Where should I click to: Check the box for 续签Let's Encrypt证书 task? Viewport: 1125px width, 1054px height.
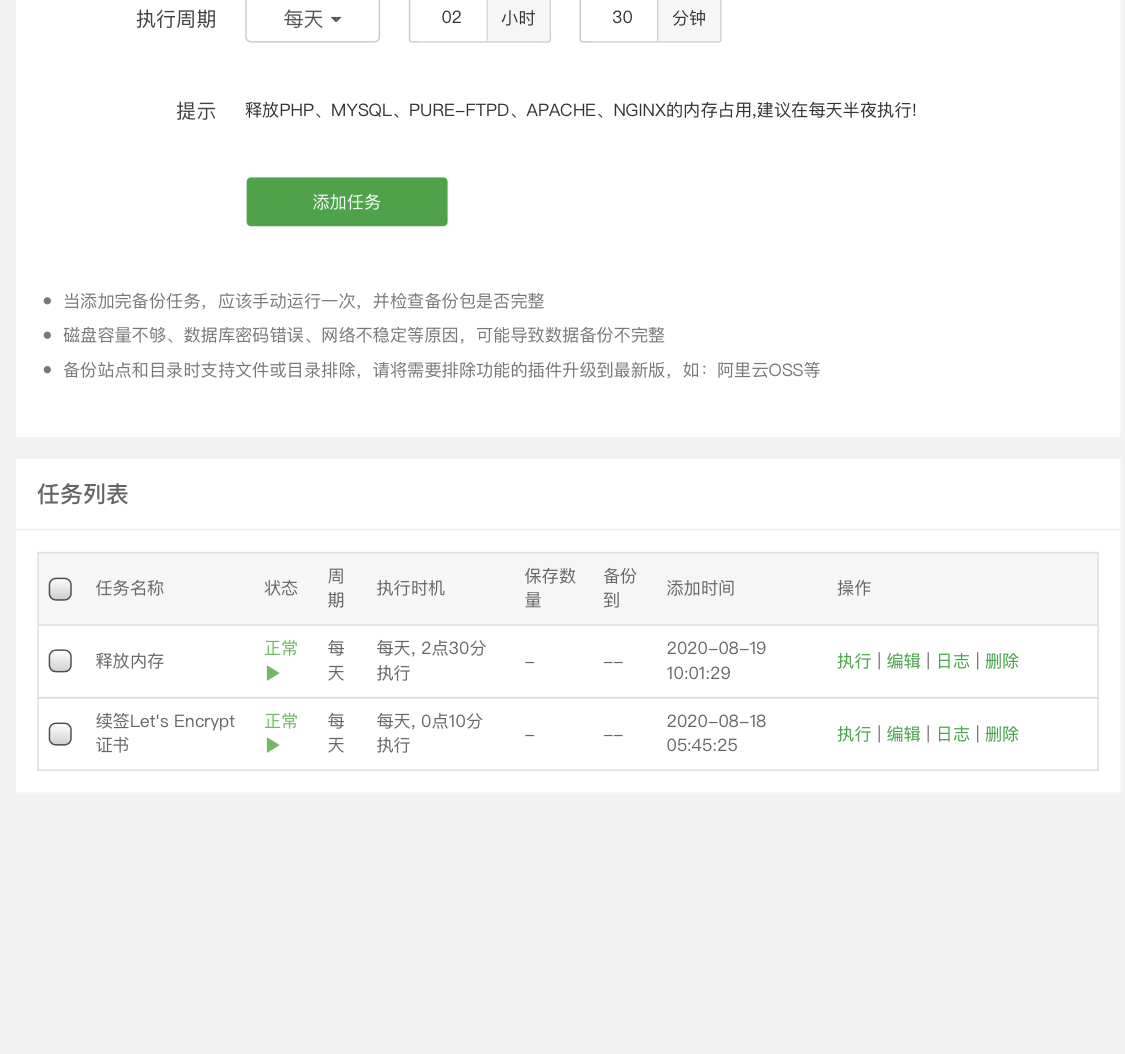point(60,734)
